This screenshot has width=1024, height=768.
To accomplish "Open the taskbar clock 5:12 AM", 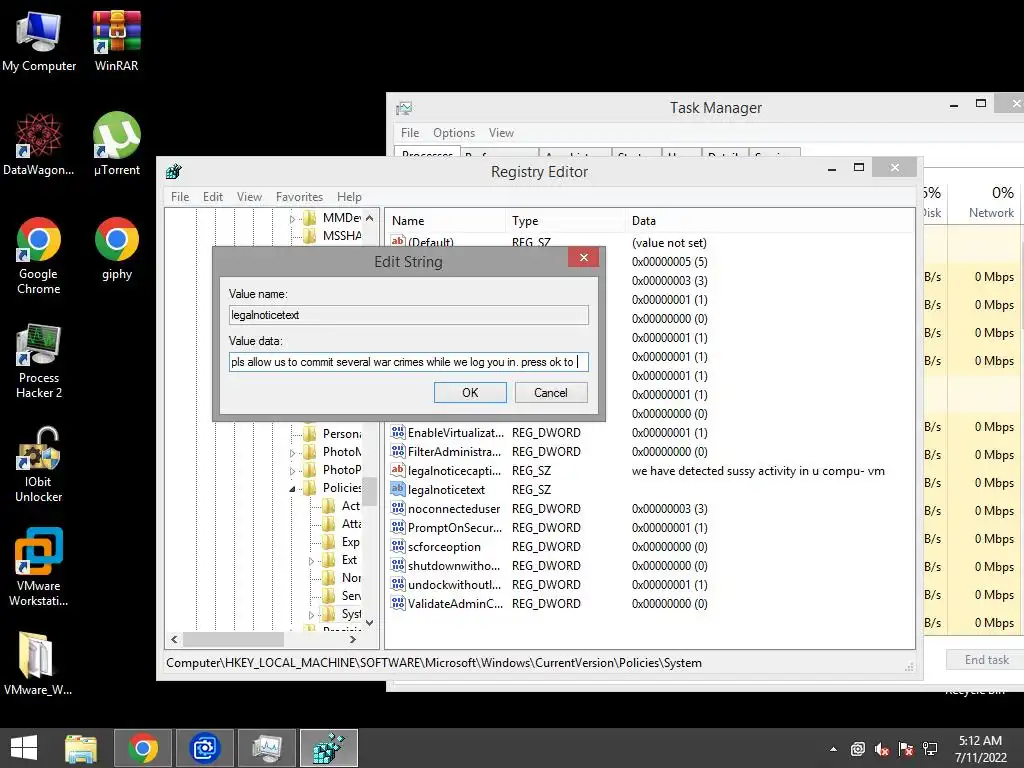I will click(x=980, y=748).
